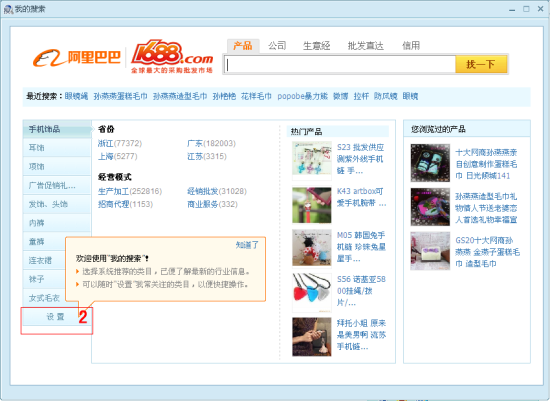550x401 pixels.
Task: Filter by 经销批发 business mode
Action: (203, 191)
